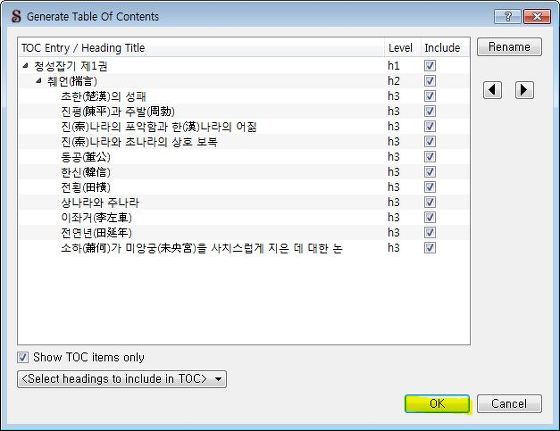
Task: Select the 소하(蕭何)가 미앙궁 entry
Action: [x=201, y=248]
